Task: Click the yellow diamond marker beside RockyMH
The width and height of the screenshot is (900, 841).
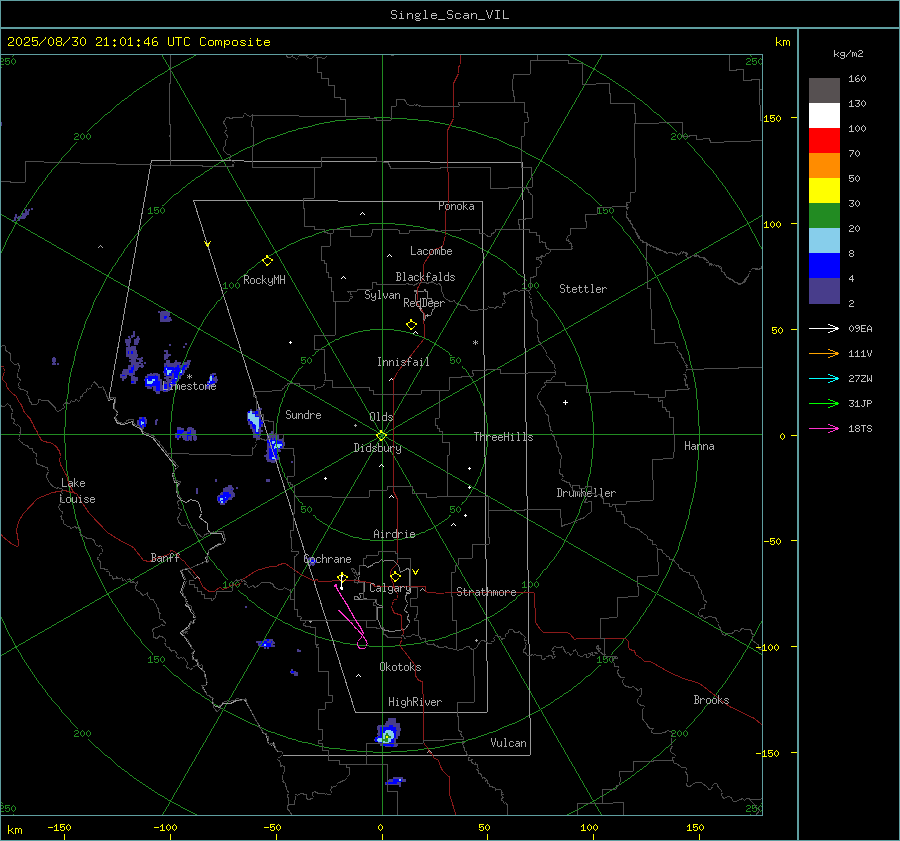Action: 267,261
